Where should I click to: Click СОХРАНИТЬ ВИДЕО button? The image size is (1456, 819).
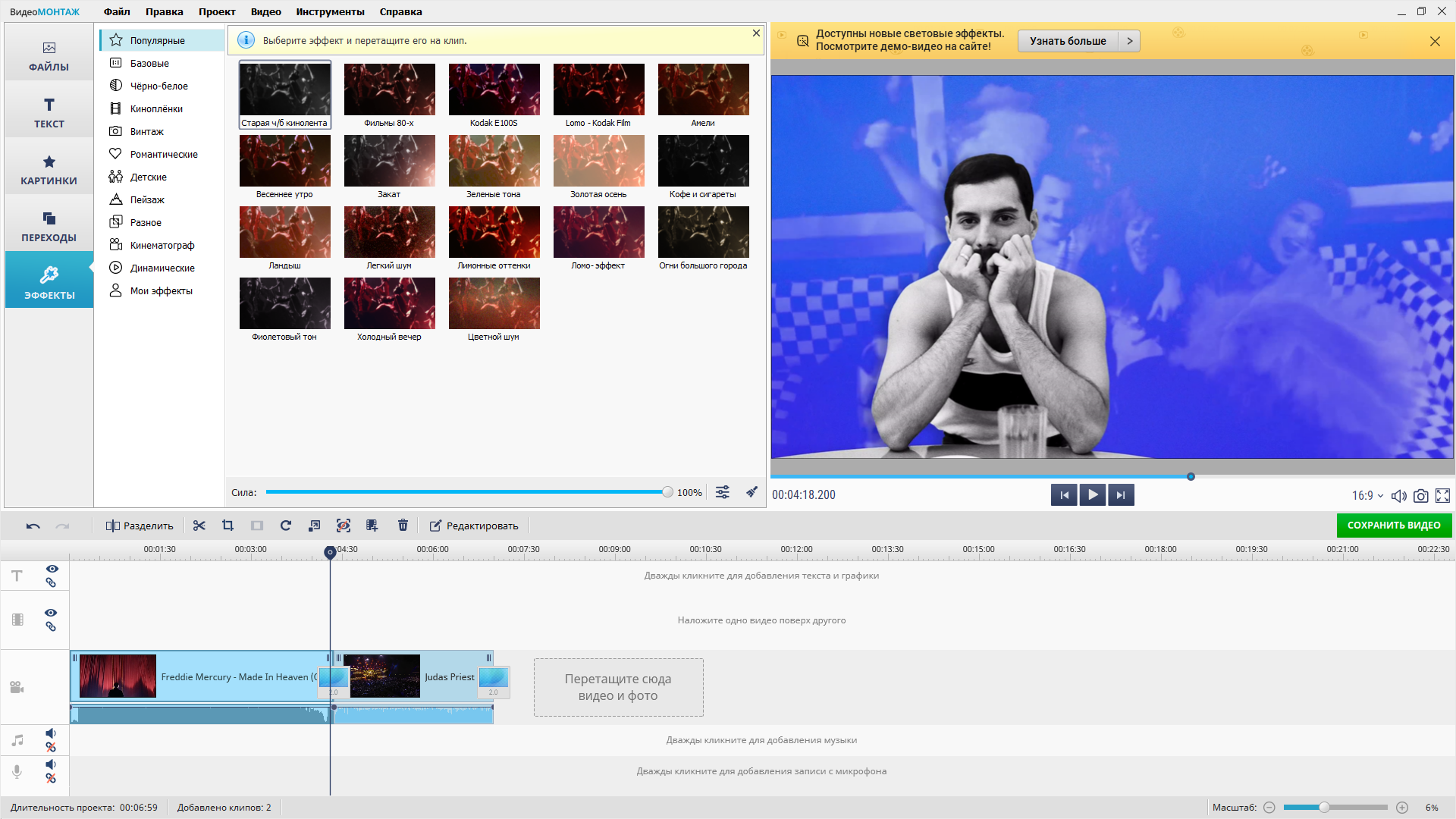coord(1394,526)
